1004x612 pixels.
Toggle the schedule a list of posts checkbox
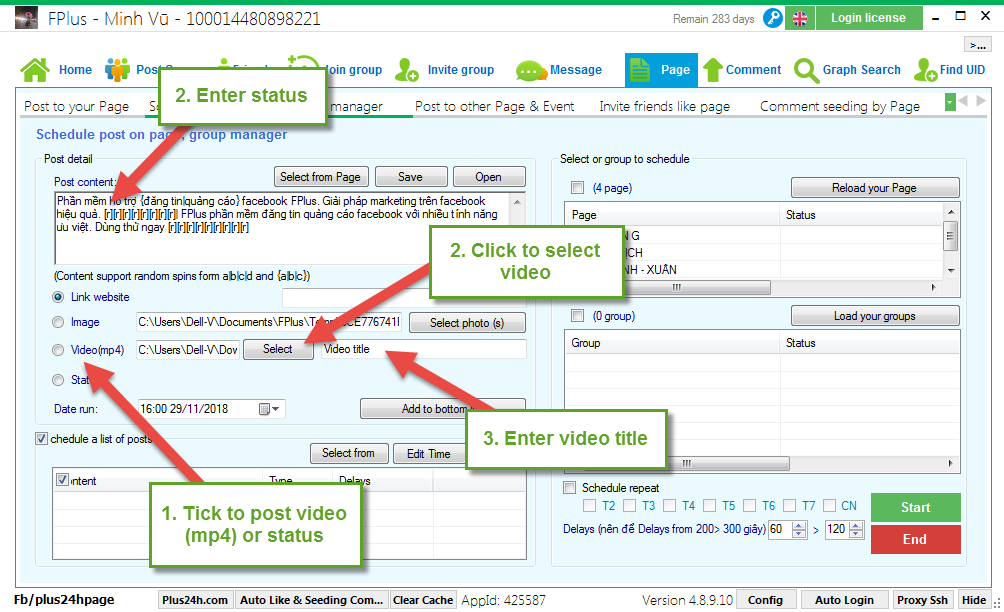tap(42, 439)
